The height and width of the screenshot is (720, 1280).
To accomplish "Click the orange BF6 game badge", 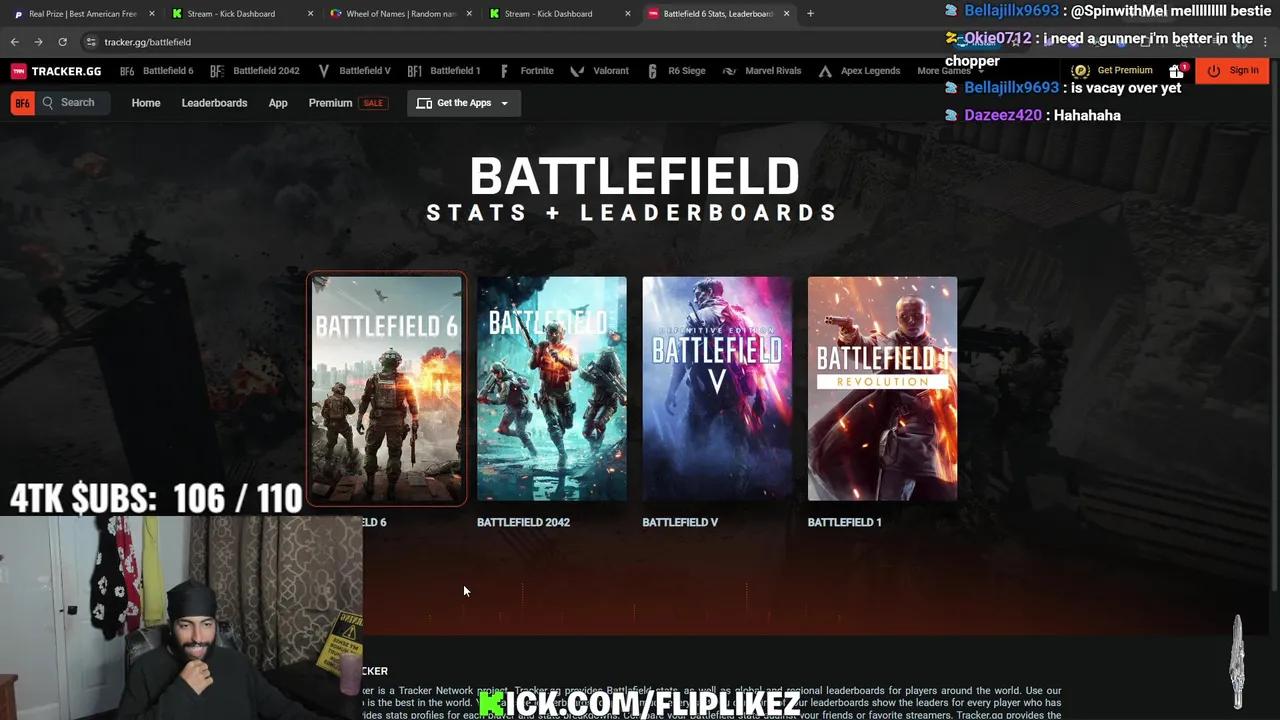I will 22,103.
